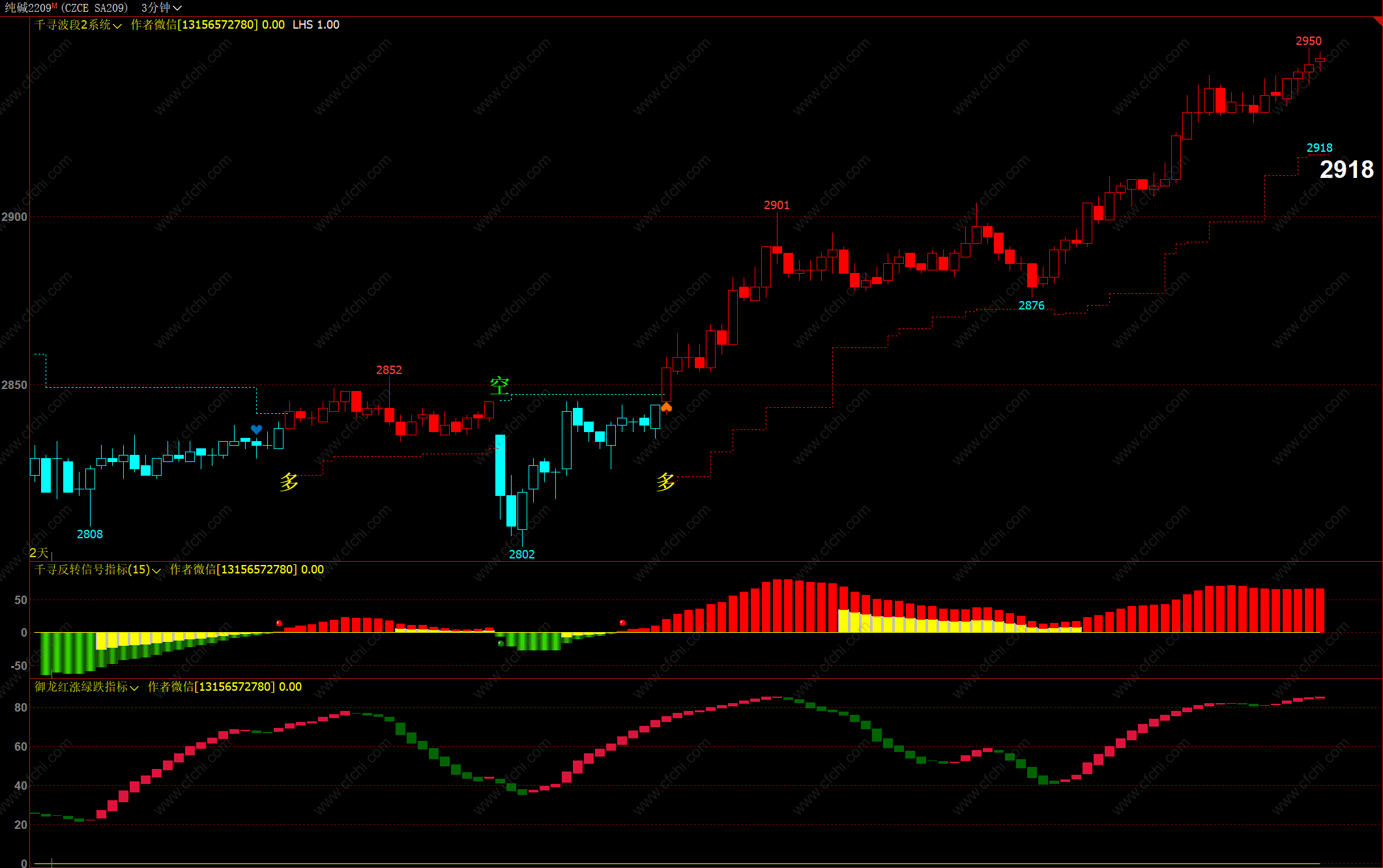
Task: Click the LHS 1.00 axis label
Action: tap(315, 25)
